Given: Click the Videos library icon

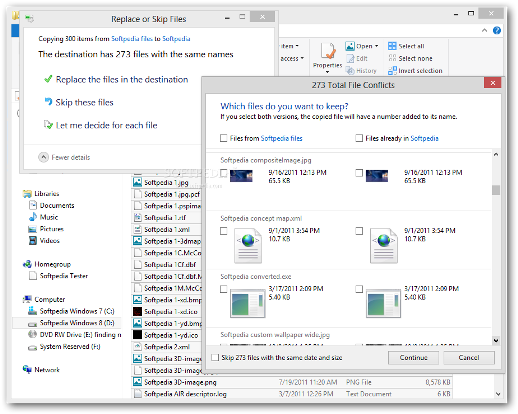Looking at the screenshot, I should click(33, 240).
